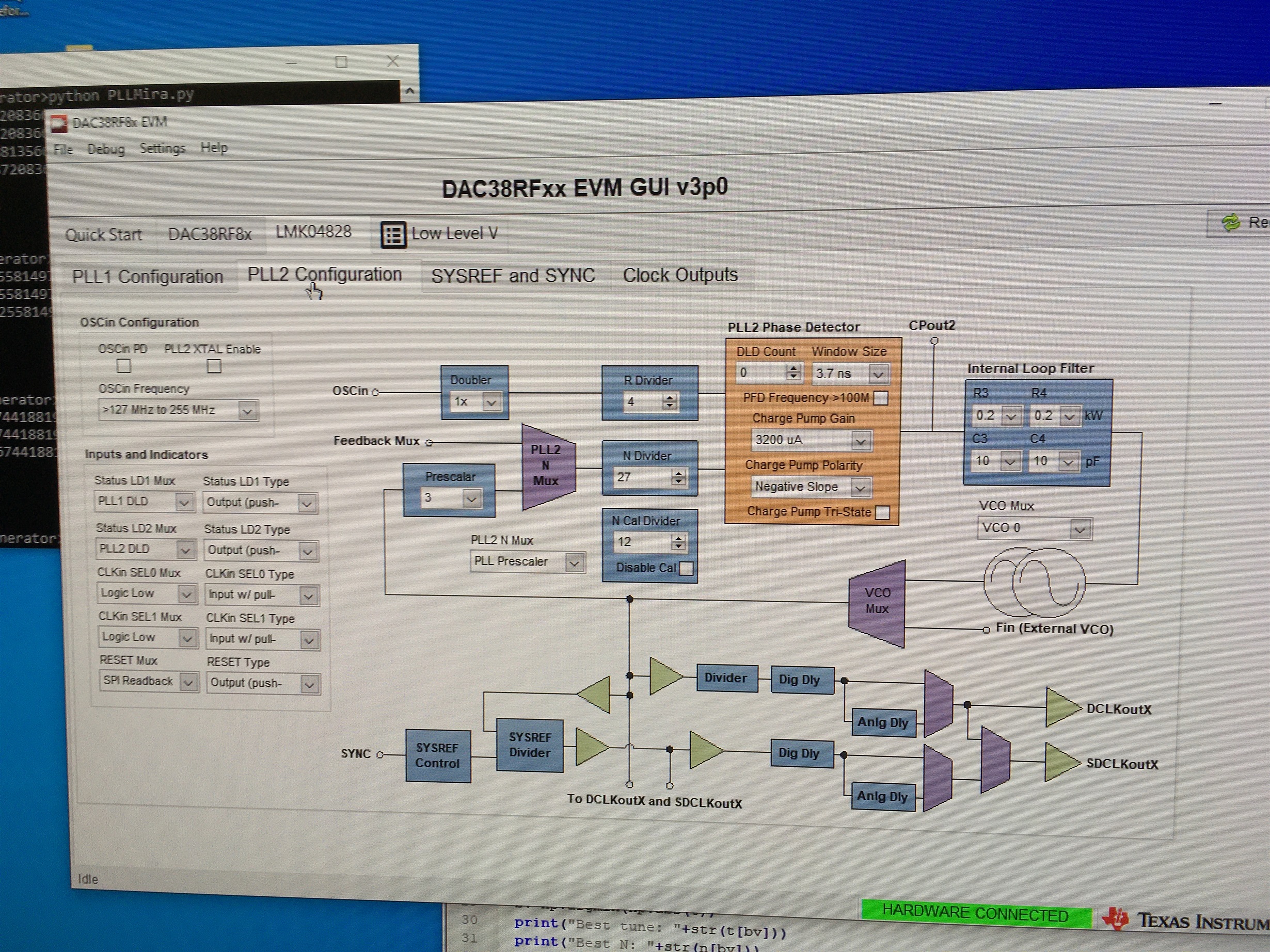The height and width of the screenshot is (952, 1270).
Task: Click the DLD Count value field
Action: pyautogui.click(x=761, y=373)
